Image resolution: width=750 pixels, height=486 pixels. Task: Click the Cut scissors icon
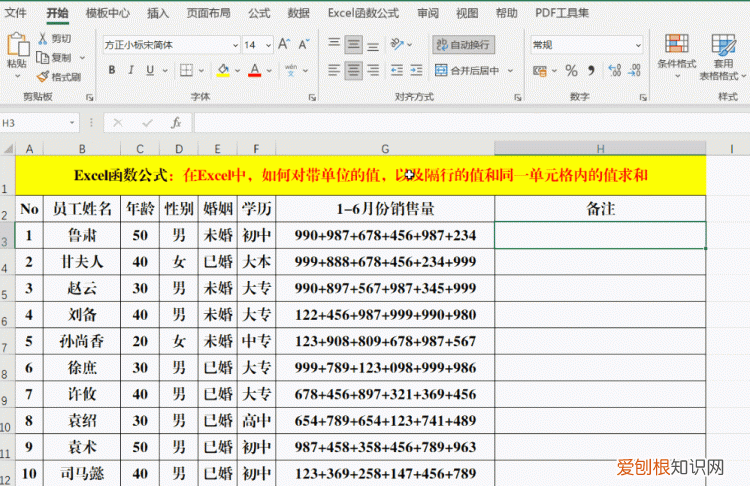43,39
